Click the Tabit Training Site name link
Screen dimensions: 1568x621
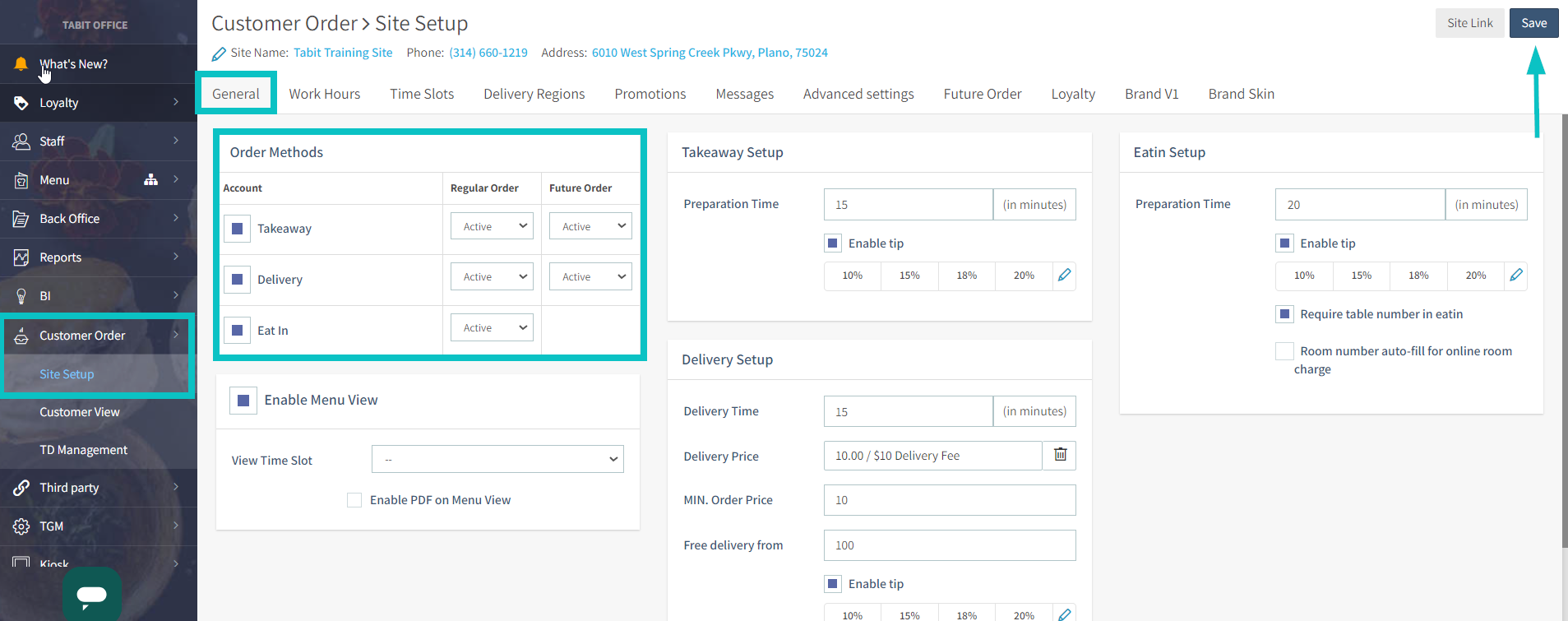(343, 53)
